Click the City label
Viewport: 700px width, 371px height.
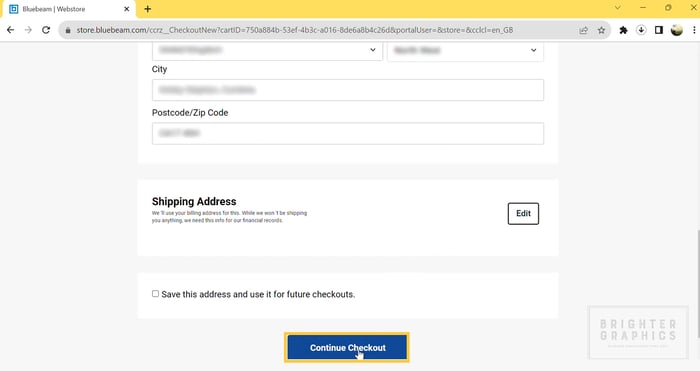tap(159, 69)
